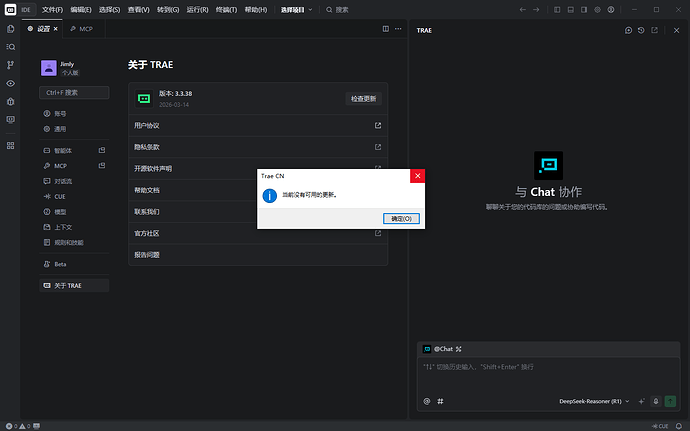The height and width of the screenshot is (431, 690).
Task: Expand the DeepSeek-Reasoner (R1) model dropdown
Action: click(x=594, y=401)
